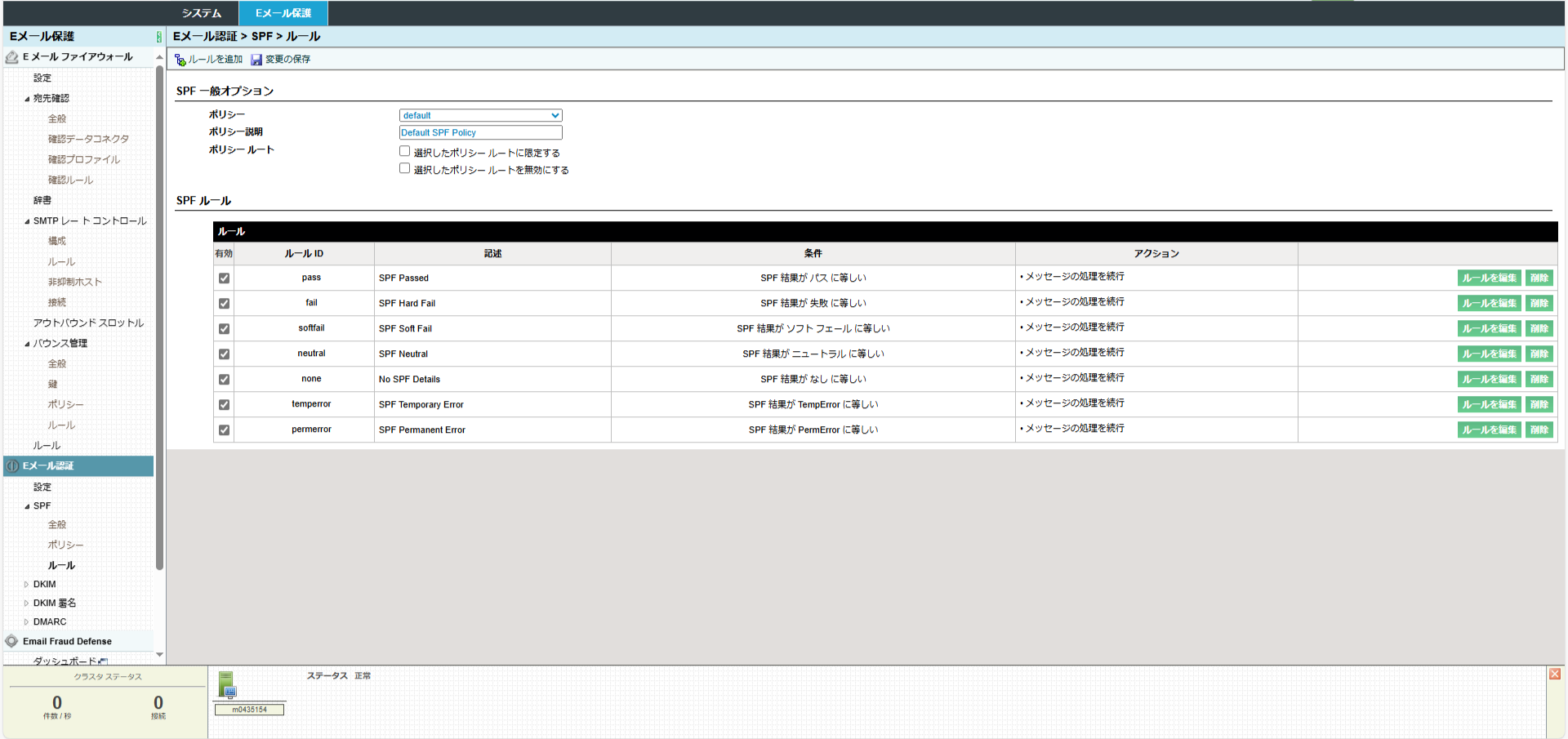Screen dimensions: 1568x739
Task: Click the Email Fraud Defense gear icon
Action: click(12, 642)
